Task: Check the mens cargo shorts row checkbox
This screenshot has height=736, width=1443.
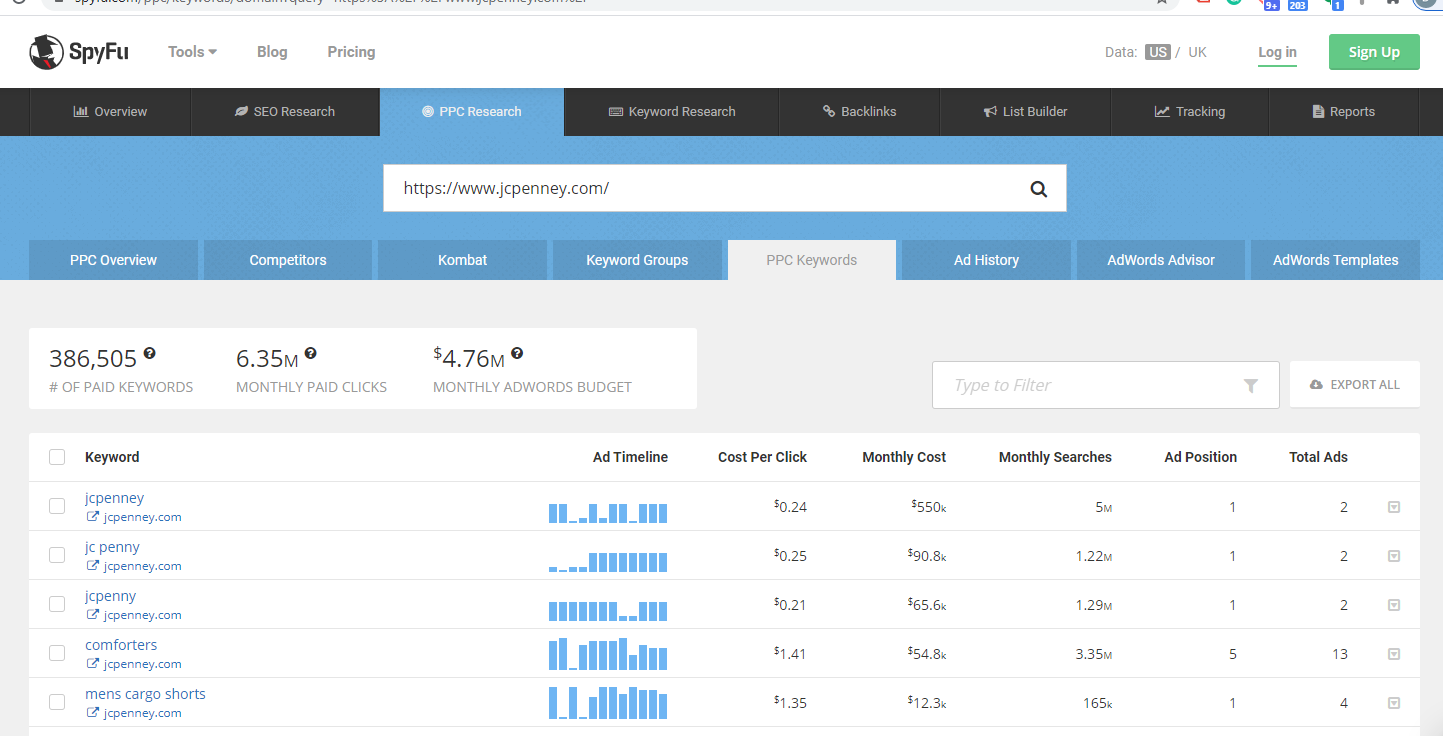Action: [x=57, y=702]
